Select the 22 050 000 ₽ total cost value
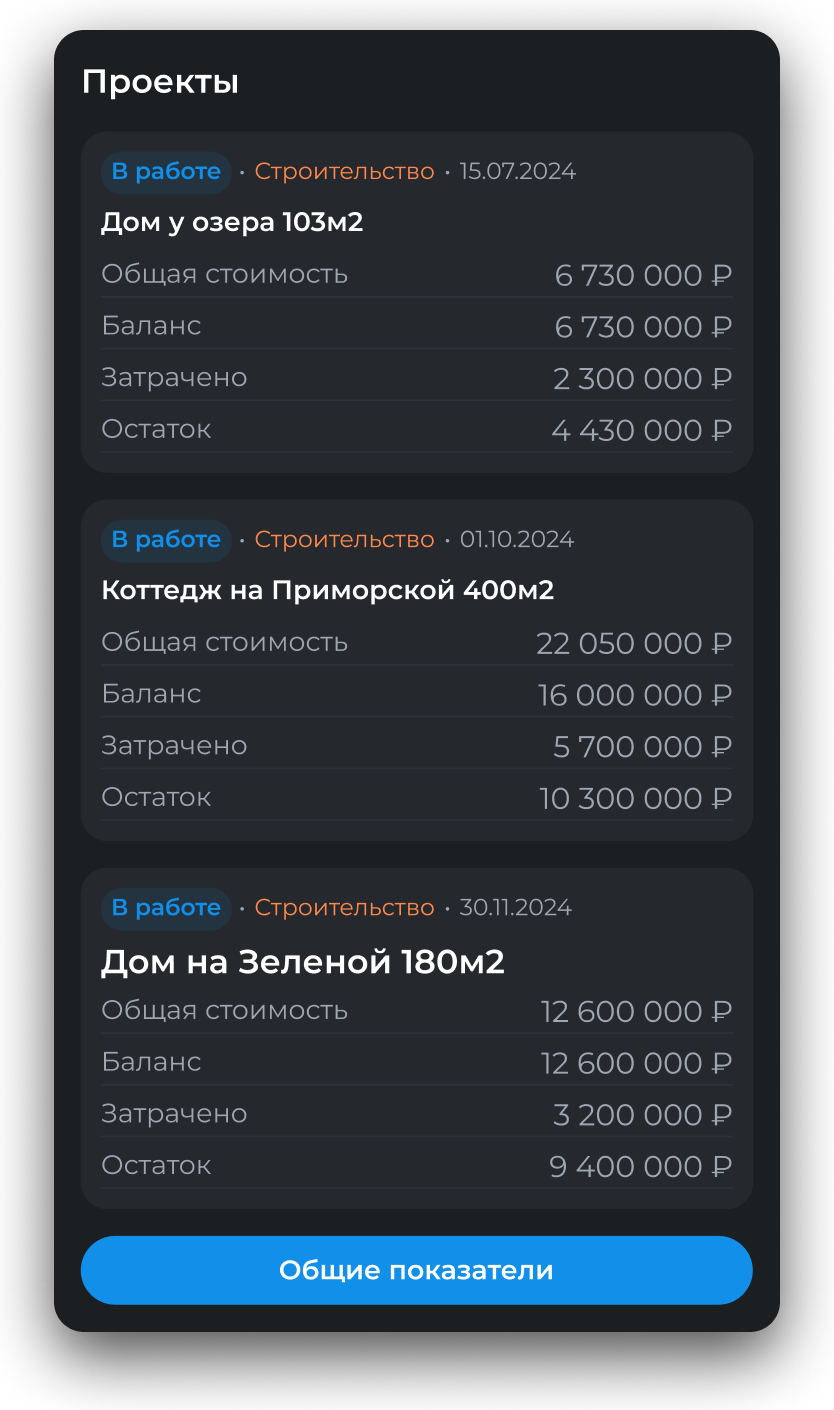Screen dimensions: 834x1410 [x=634, y=643]
